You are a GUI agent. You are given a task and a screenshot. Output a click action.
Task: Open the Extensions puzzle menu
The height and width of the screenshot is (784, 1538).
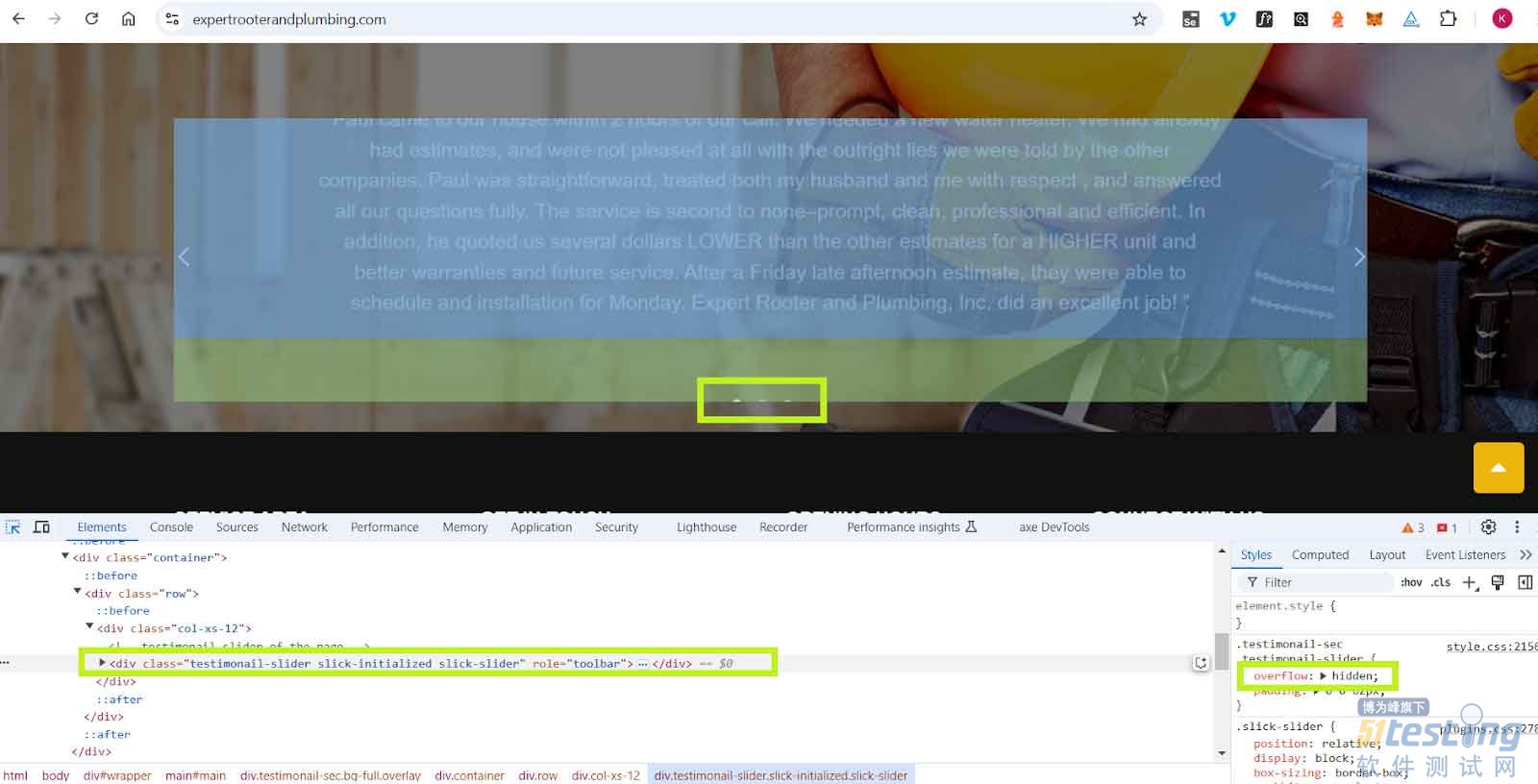(1448, 19)
